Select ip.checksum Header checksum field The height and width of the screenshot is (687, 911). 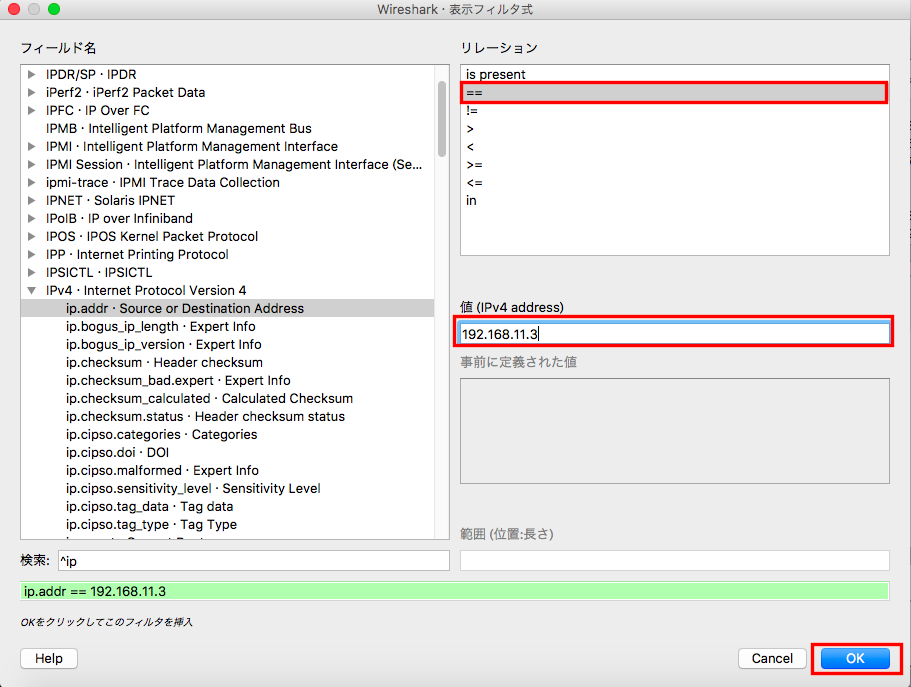coord(227,363)
